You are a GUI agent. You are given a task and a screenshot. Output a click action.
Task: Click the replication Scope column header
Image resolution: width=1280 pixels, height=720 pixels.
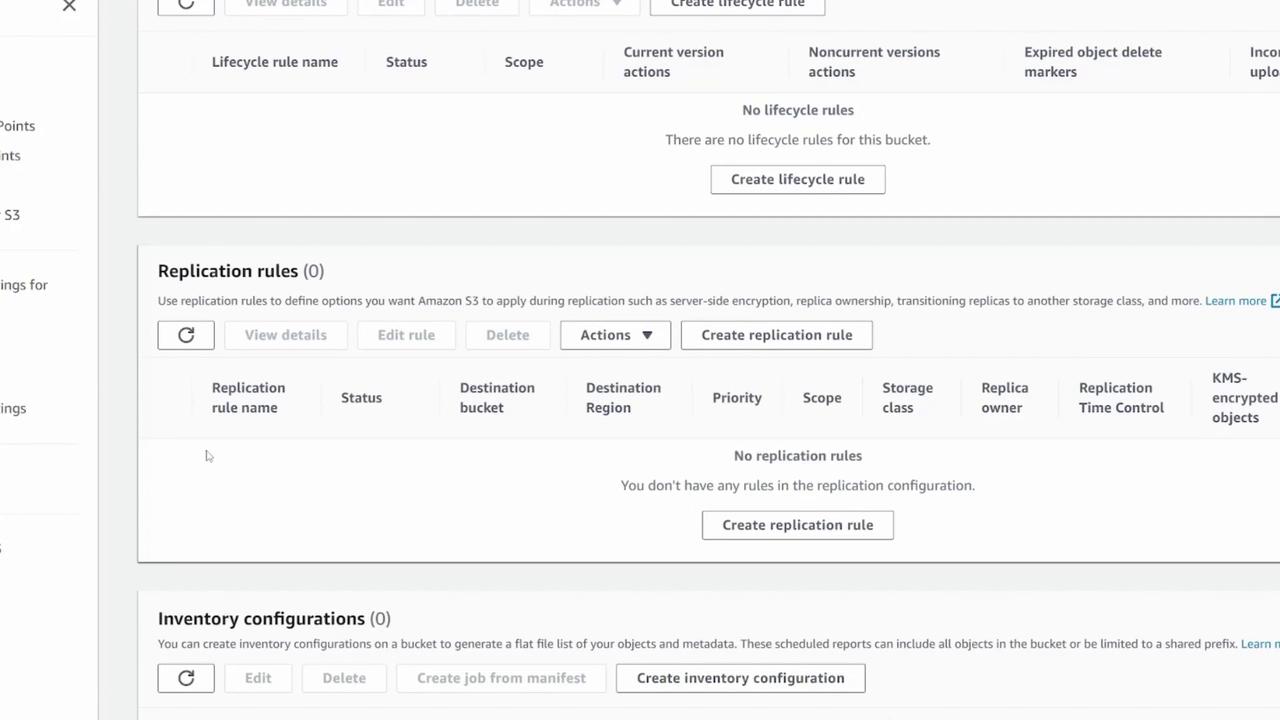822,398
